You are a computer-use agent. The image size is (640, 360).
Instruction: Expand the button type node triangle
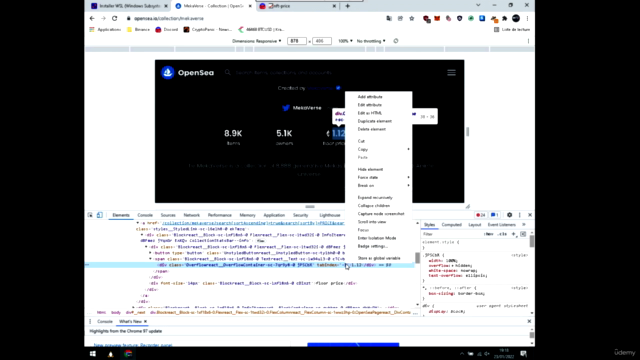(150, 253)
